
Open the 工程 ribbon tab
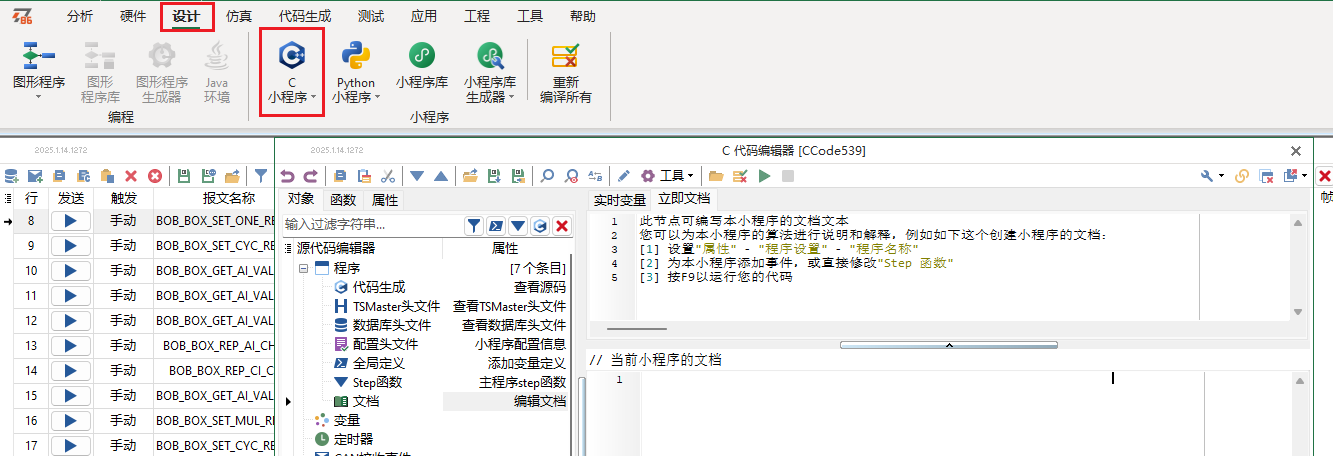(477, 16)
